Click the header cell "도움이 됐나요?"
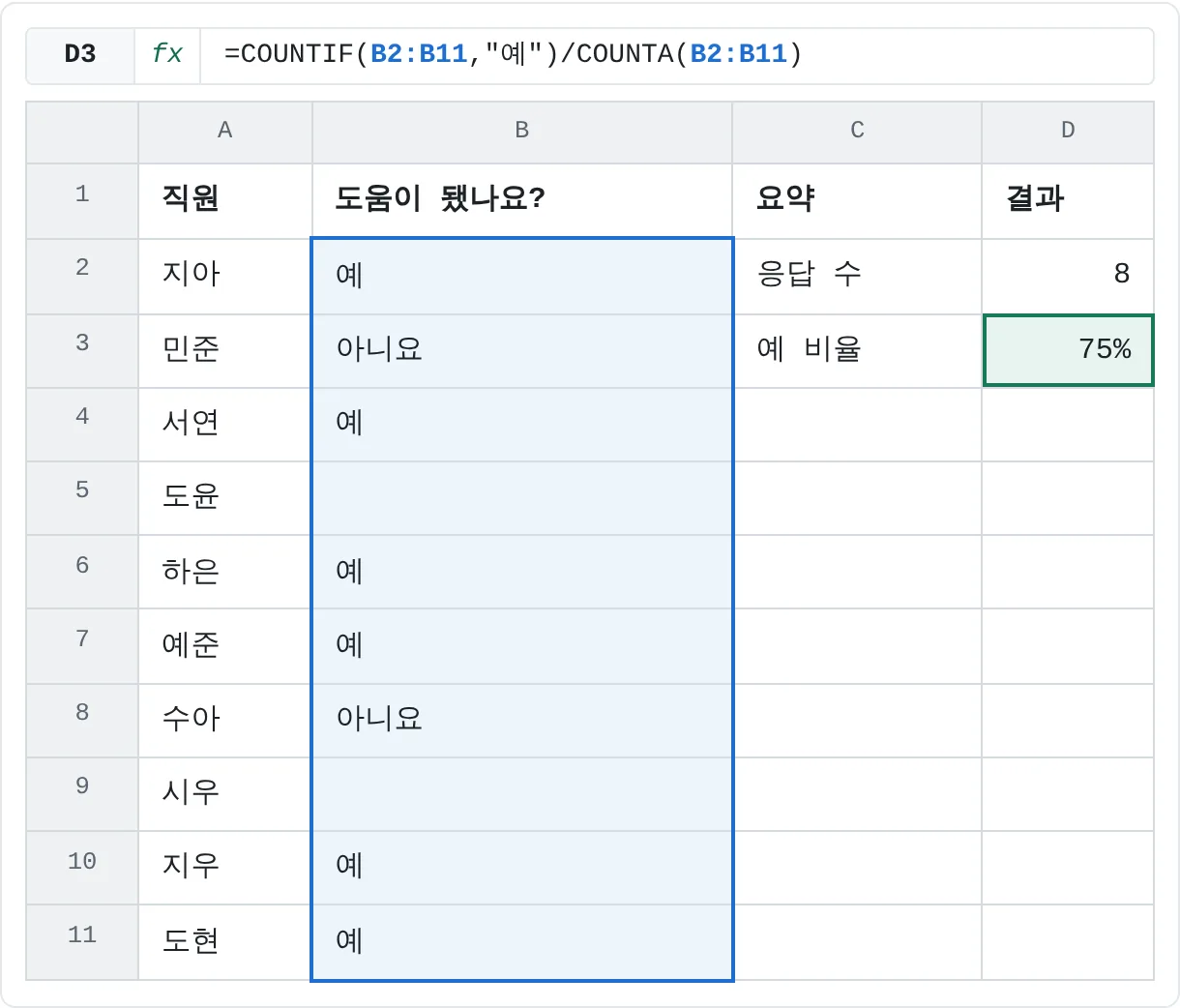The image size is (1180, 1008). pyautogui.click(x=522, y=201)
